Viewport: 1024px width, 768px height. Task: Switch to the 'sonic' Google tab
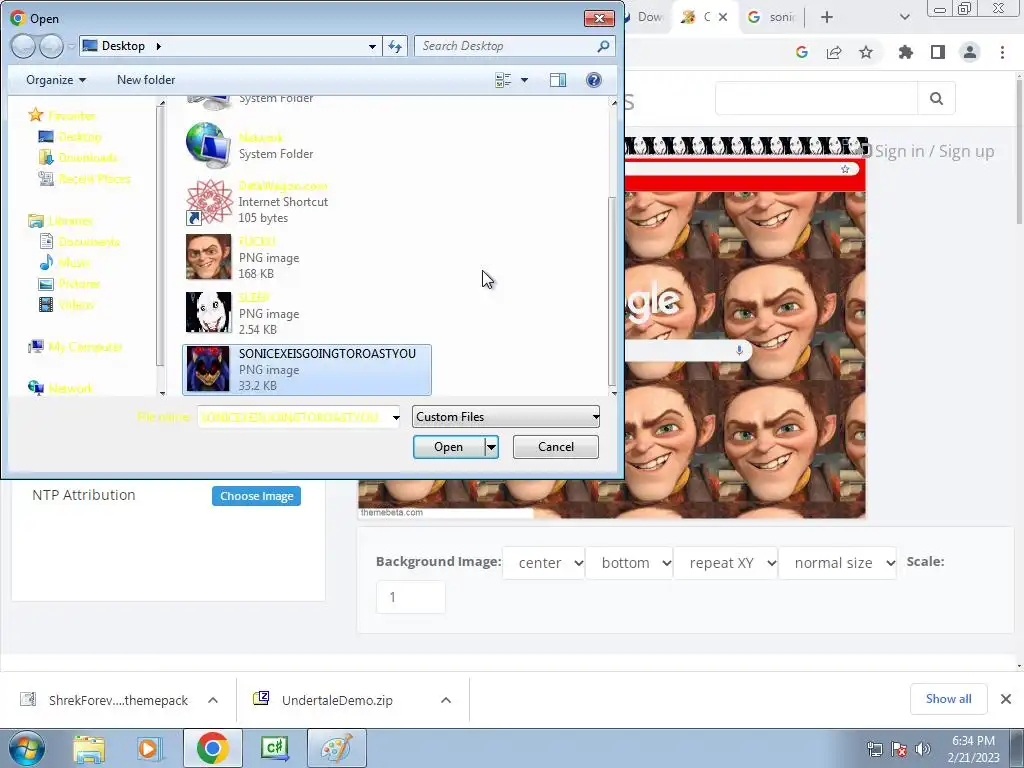773,18
